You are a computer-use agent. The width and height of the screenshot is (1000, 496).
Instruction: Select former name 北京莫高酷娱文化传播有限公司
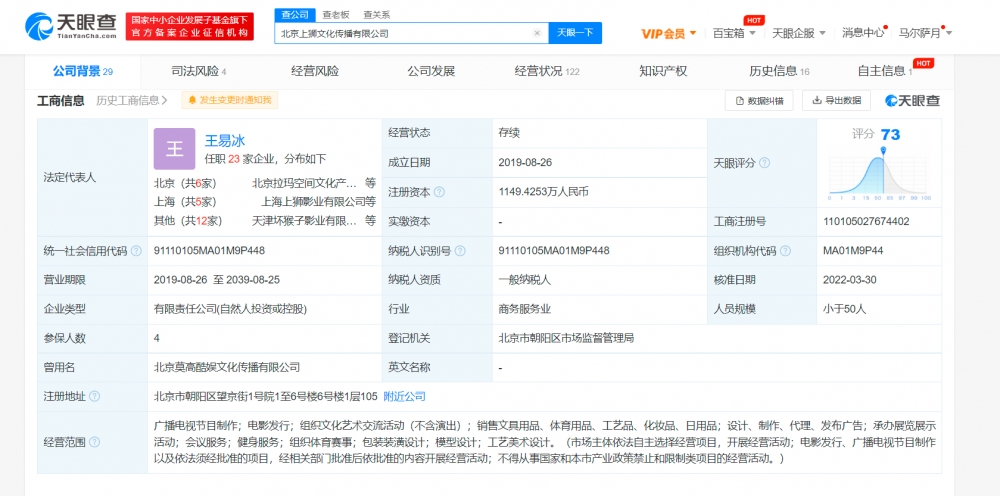[227, 367]
